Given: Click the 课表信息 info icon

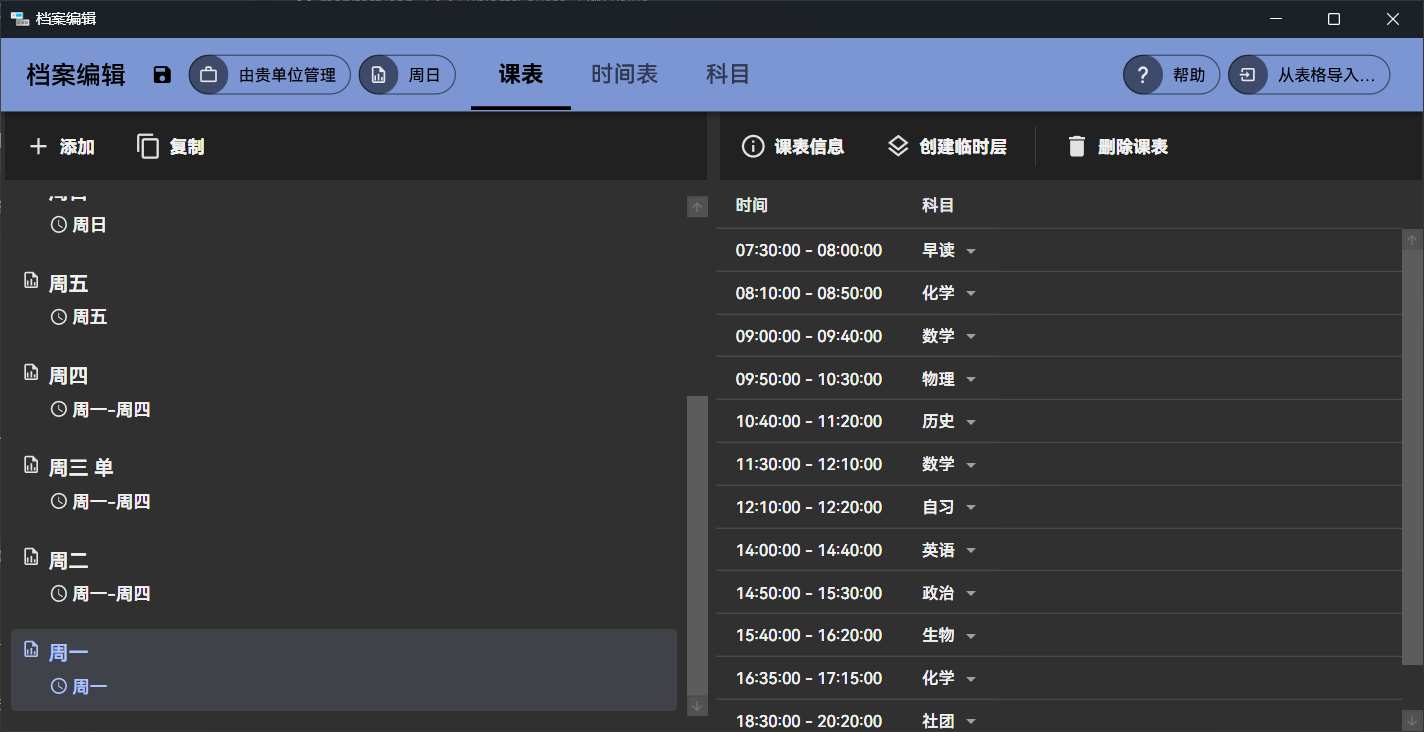Looking at the screenshot, I should point(752,147).
